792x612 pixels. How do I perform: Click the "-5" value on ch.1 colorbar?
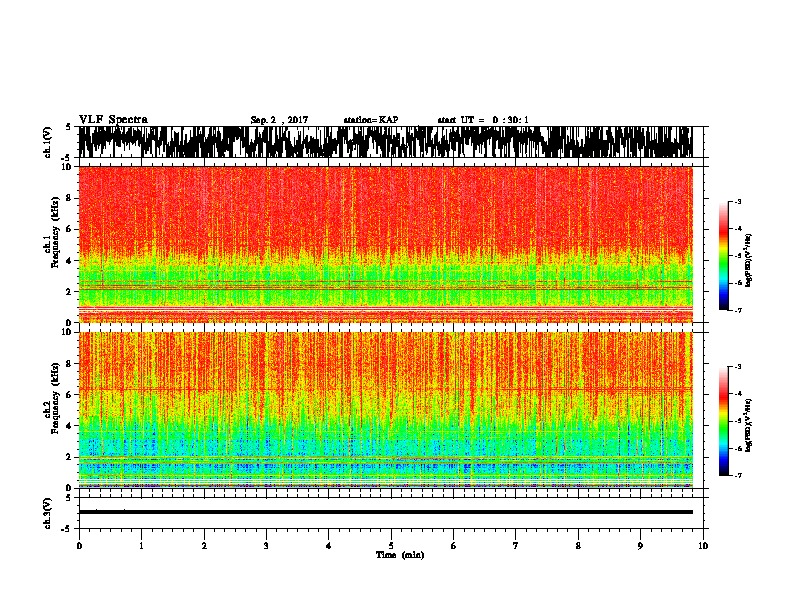[737, 256]
